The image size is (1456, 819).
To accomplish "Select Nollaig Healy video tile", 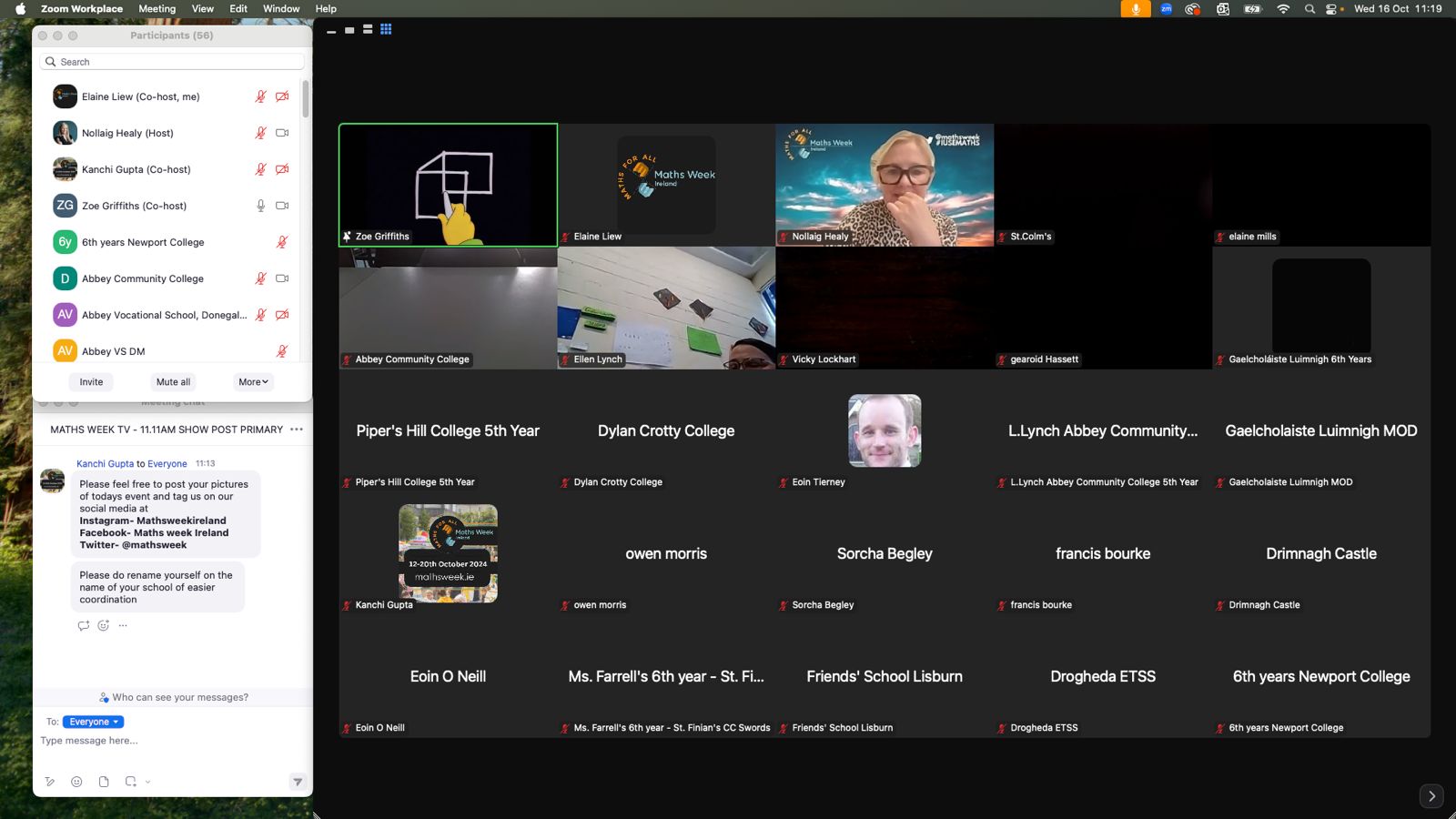I will click(885, 185).
